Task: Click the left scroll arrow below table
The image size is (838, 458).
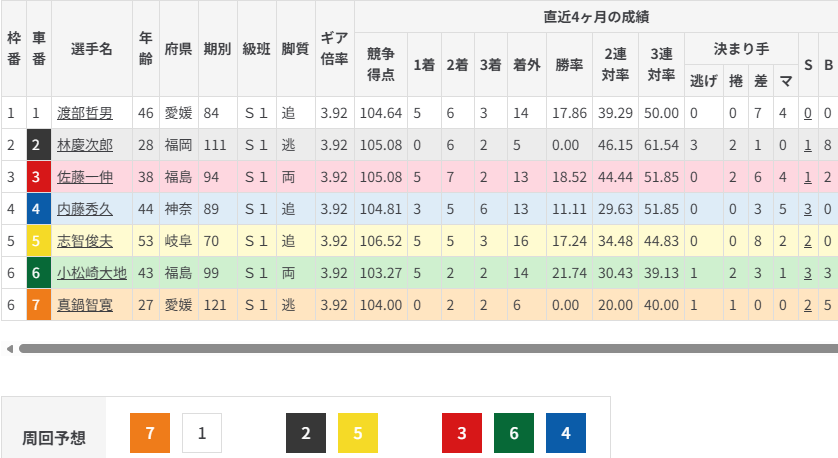Action: point(10,349)
